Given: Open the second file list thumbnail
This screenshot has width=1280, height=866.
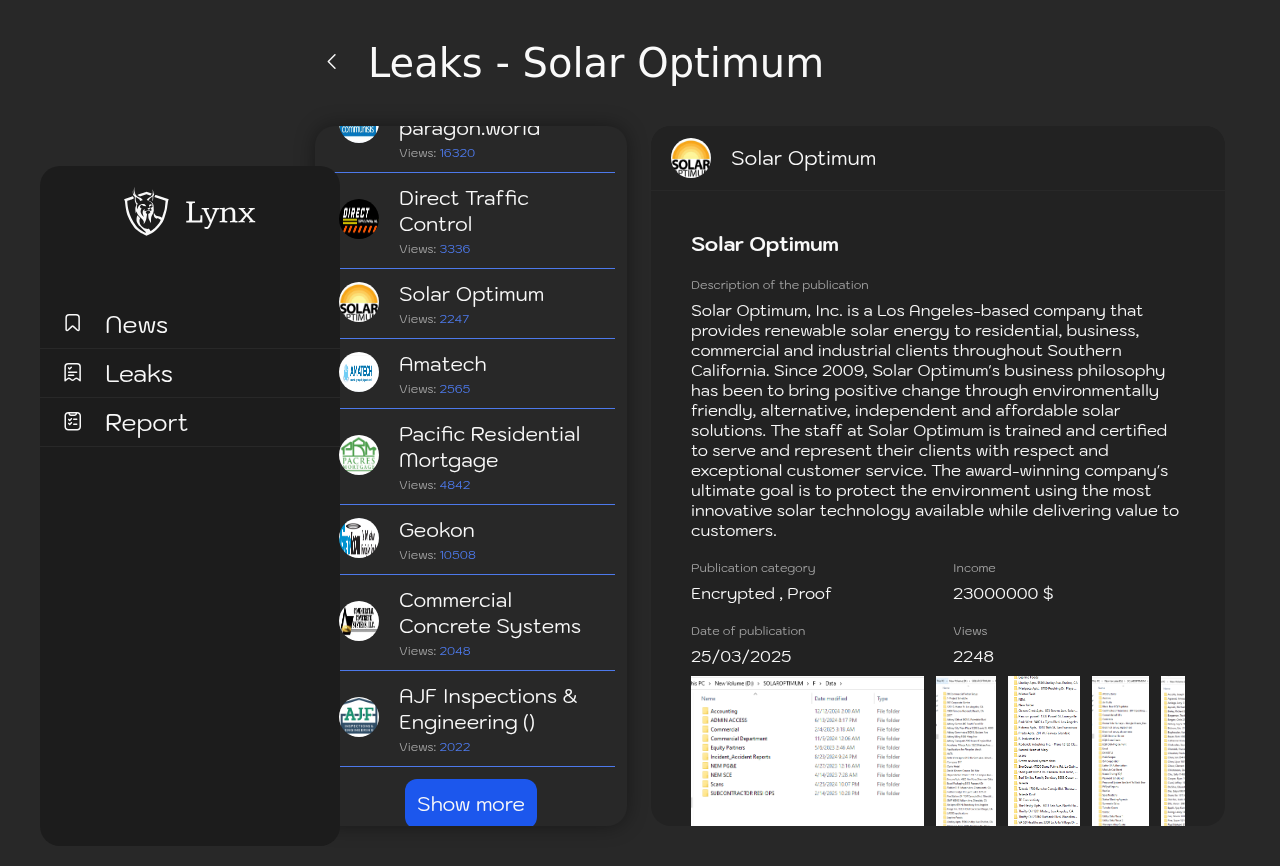Looking at the screenshot, I should [966, 751].
